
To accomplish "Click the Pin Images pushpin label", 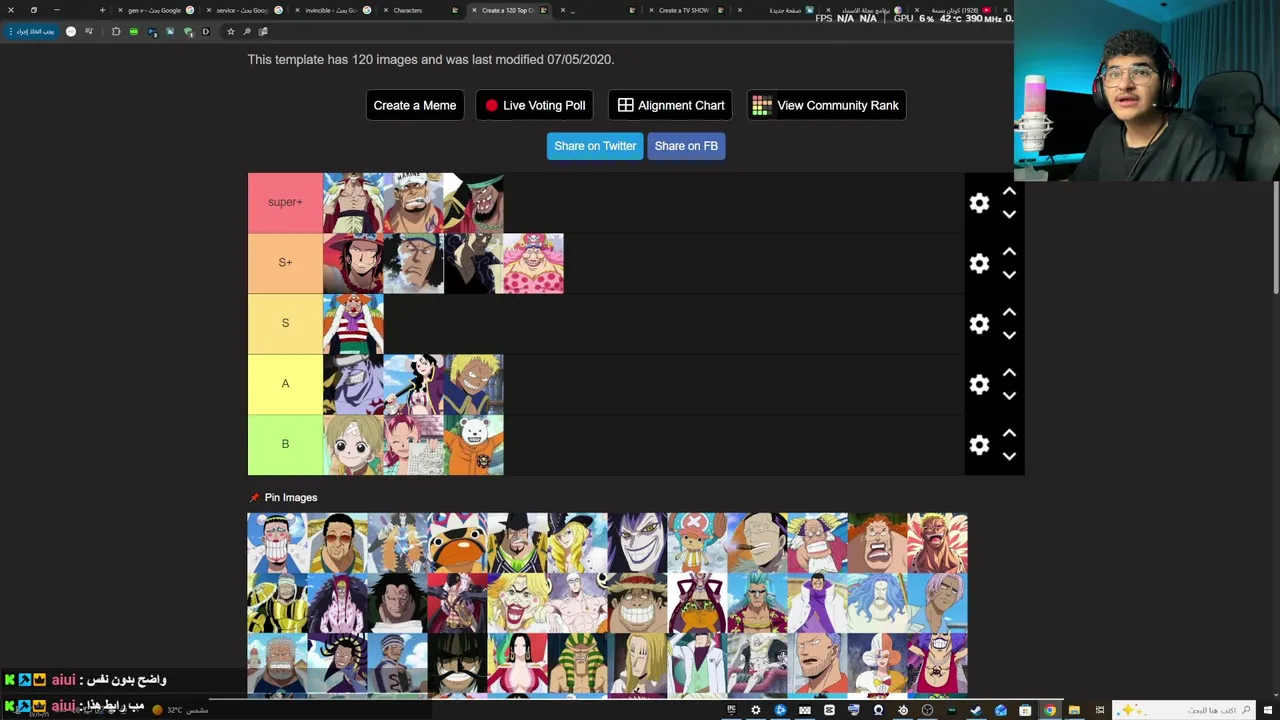I will pyautogui.click(x=283, y=497).
